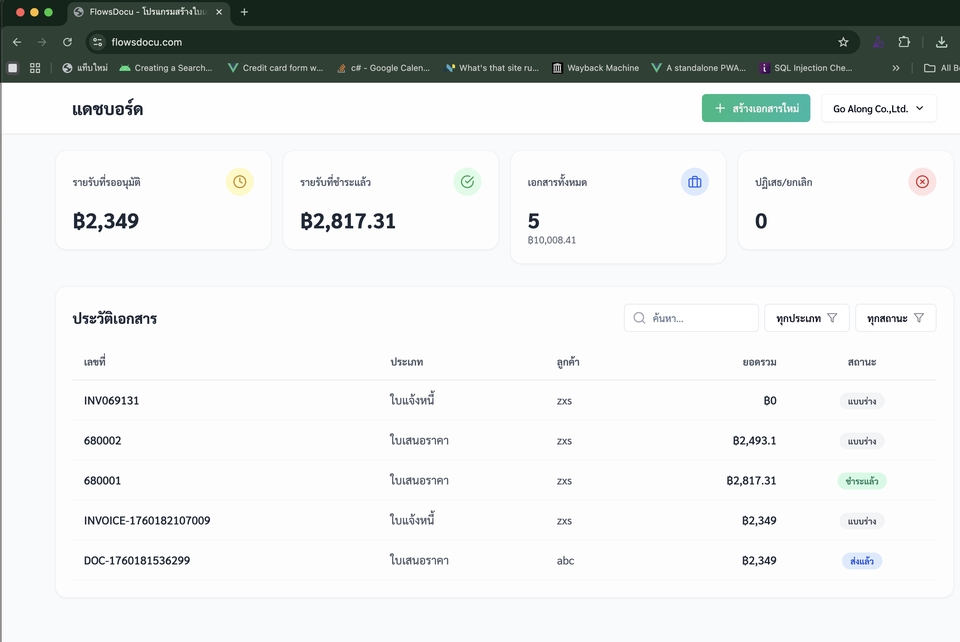
Task: Bookmark the page using star icon
Action: [843, 42]
